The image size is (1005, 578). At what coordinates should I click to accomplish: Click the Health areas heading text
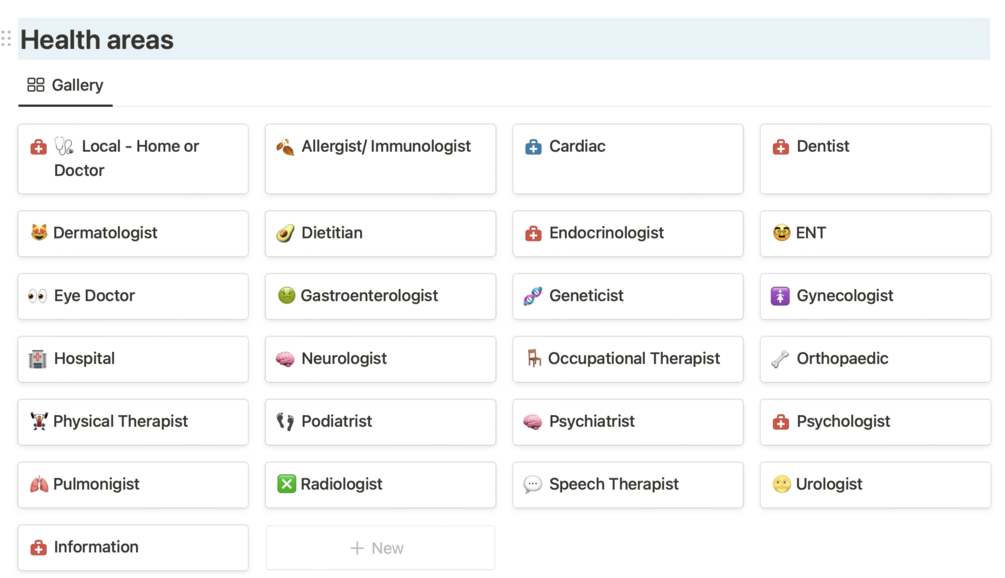(97, 40)
